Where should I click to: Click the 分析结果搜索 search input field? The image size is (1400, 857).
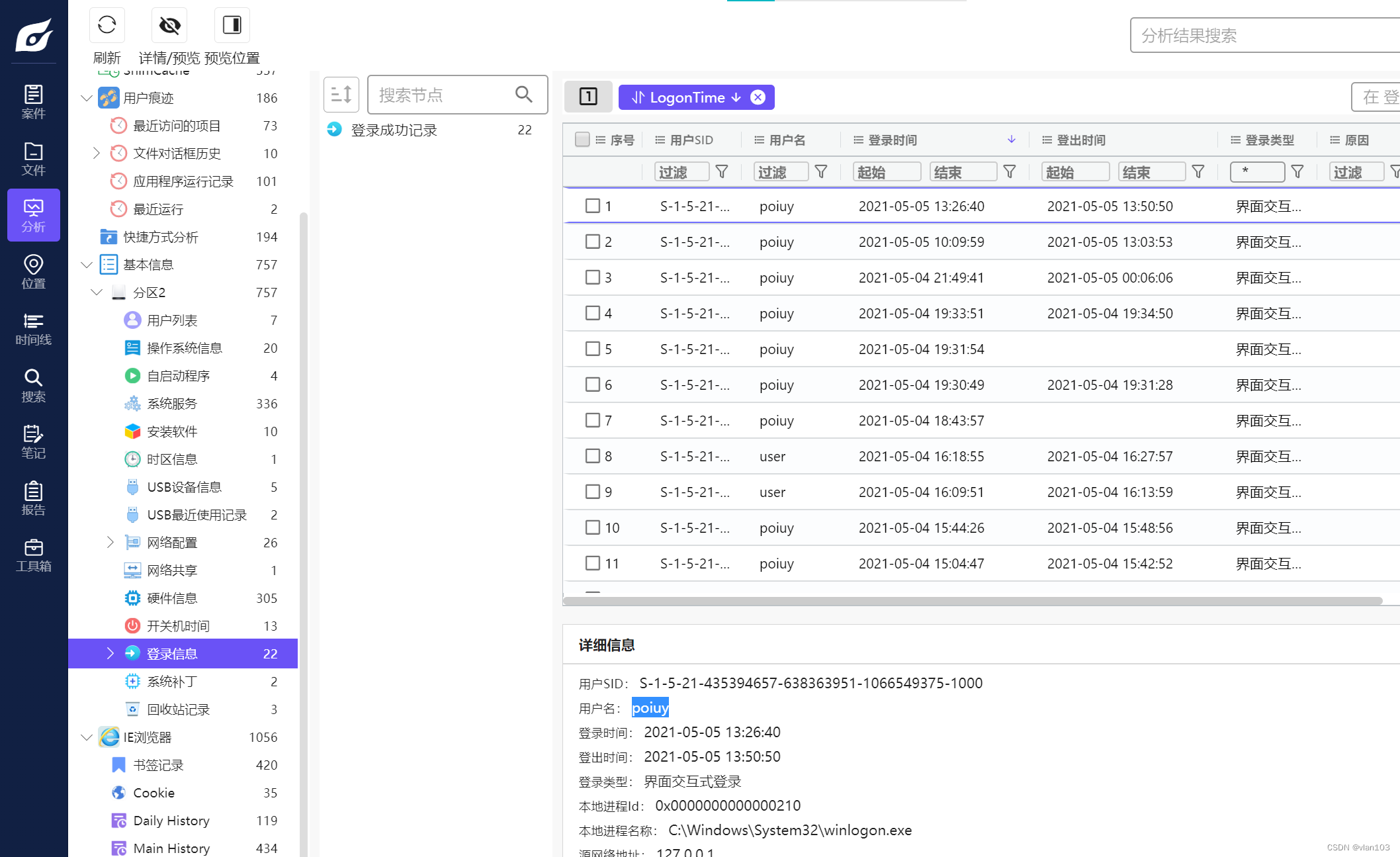[x=1262, y=36]
